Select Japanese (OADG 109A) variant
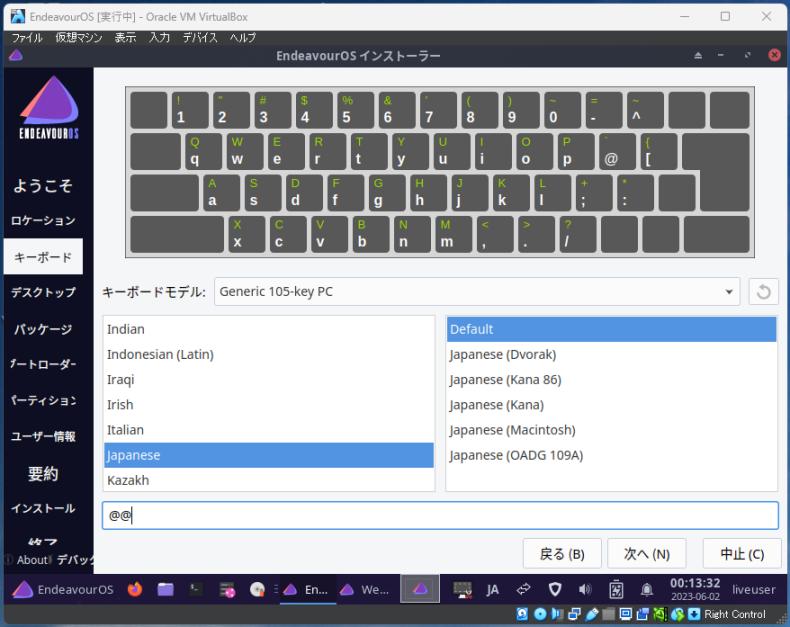 [x=611, y=455]
